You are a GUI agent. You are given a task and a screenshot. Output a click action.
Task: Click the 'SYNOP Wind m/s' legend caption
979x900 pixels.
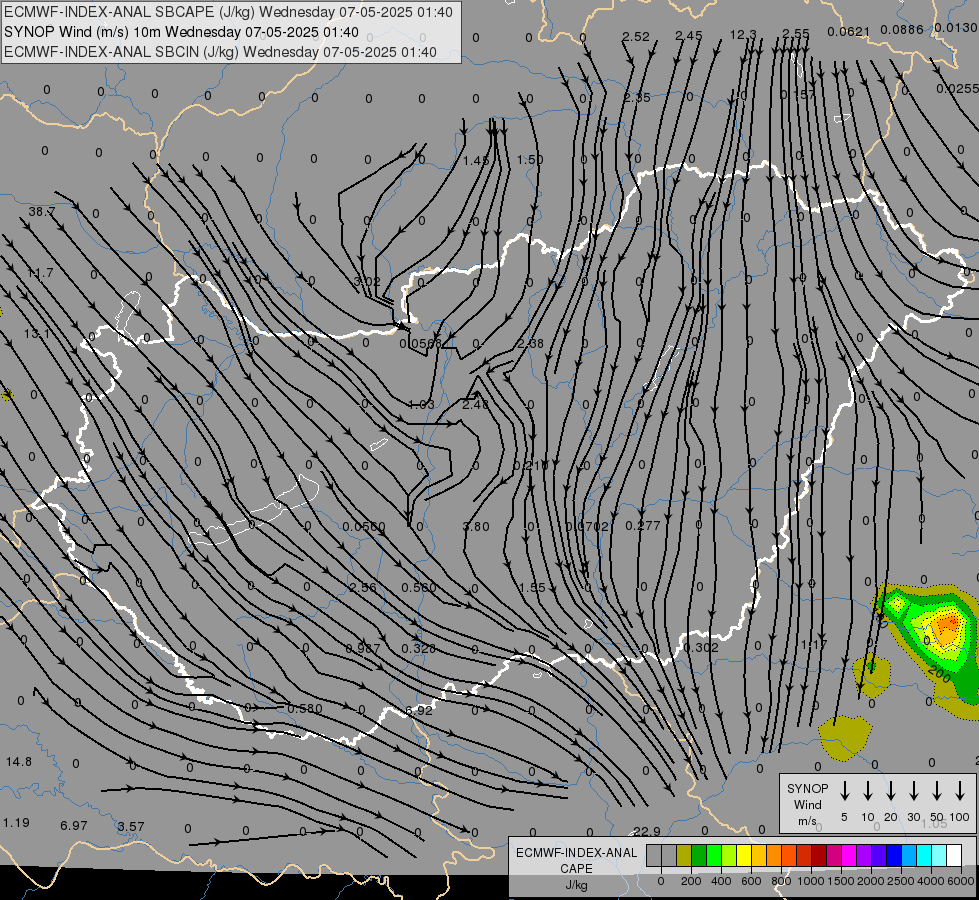point(807,804)
